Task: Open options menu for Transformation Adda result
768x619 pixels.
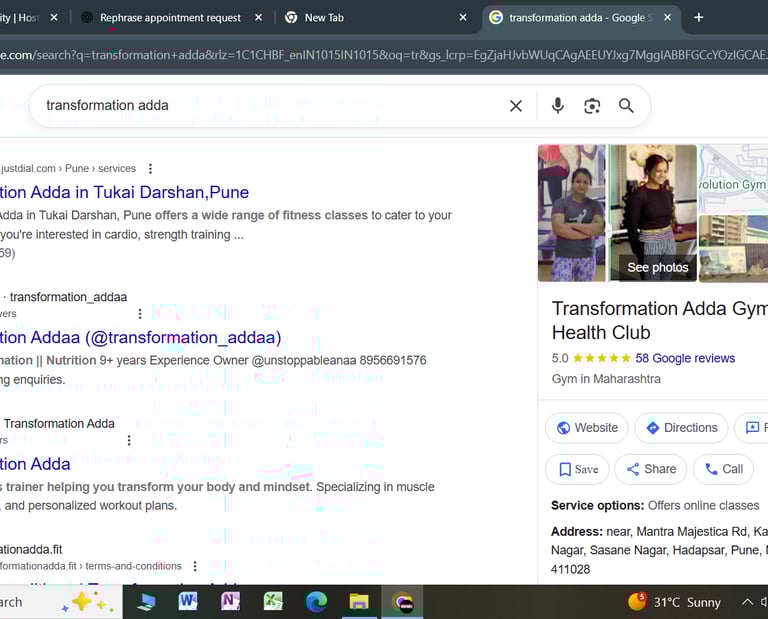Action: click(129, 440)
